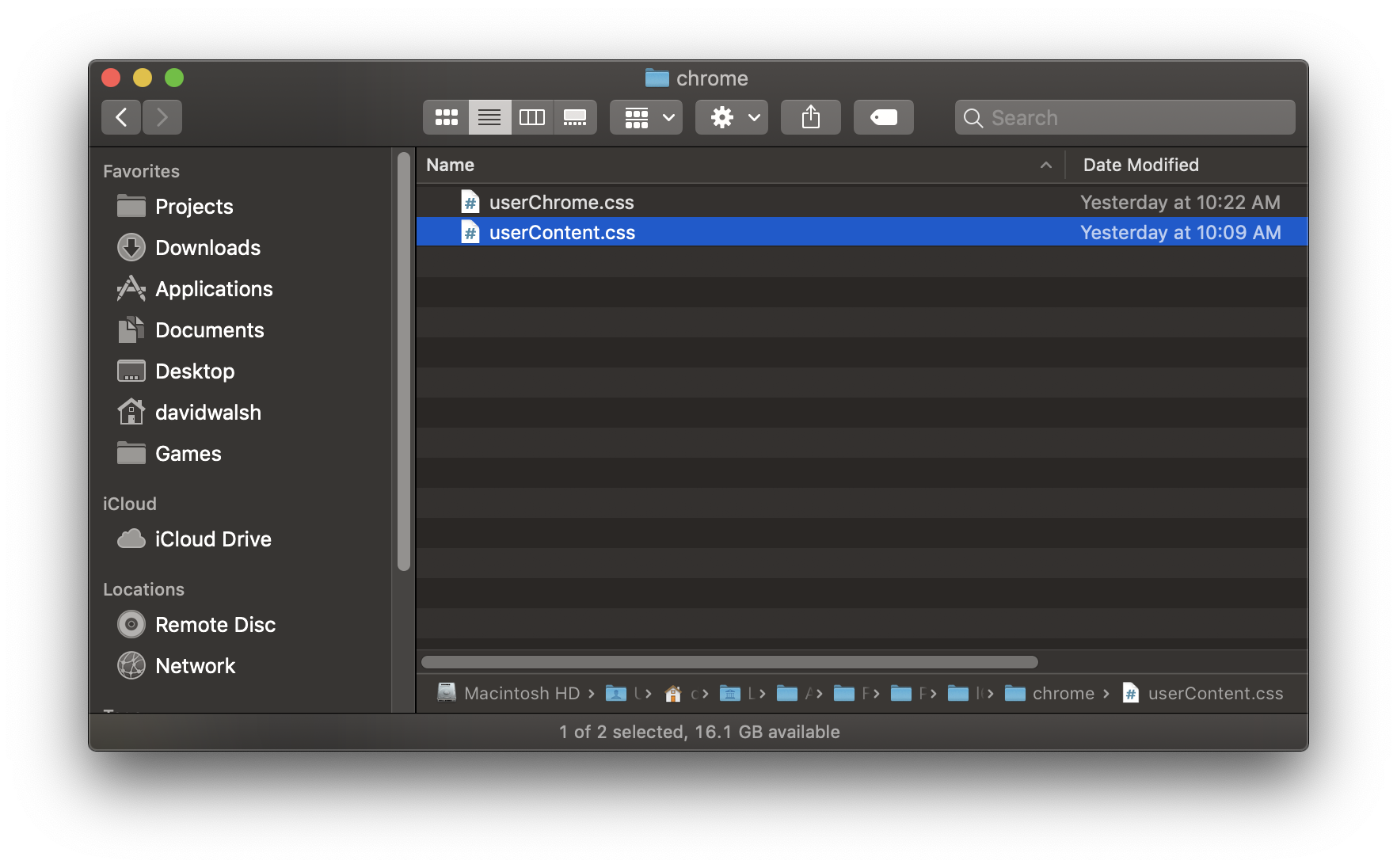Click the Desktop sidebar icon

[x=131, y=371]
